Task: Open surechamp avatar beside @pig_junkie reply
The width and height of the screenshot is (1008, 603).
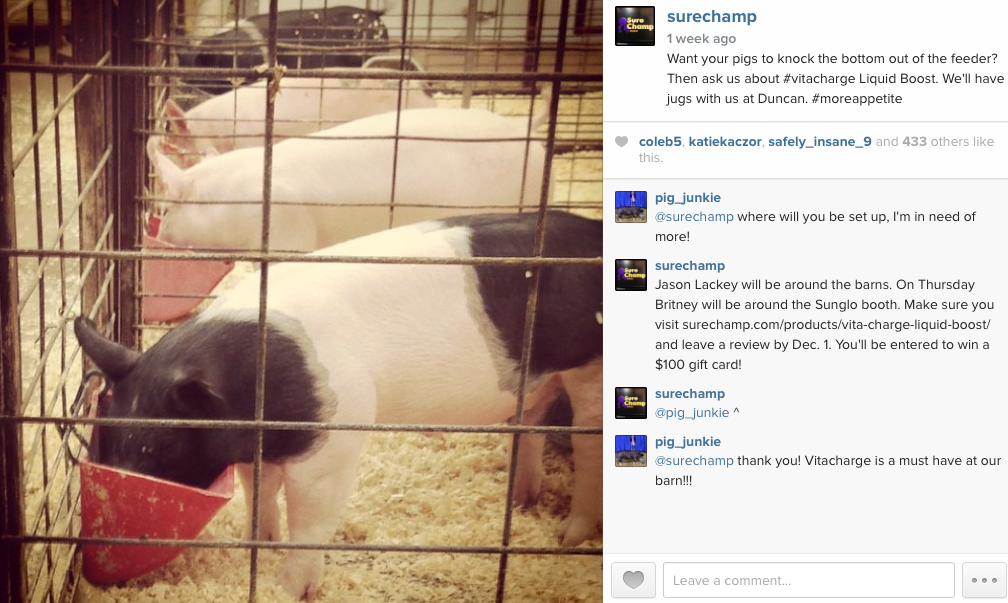Action: coord(631,403)
